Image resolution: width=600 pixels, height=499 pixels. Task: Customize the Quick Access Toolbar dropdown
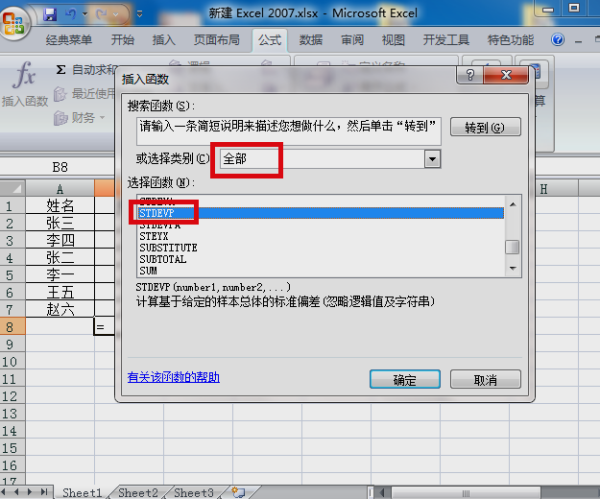coord(140,15)
